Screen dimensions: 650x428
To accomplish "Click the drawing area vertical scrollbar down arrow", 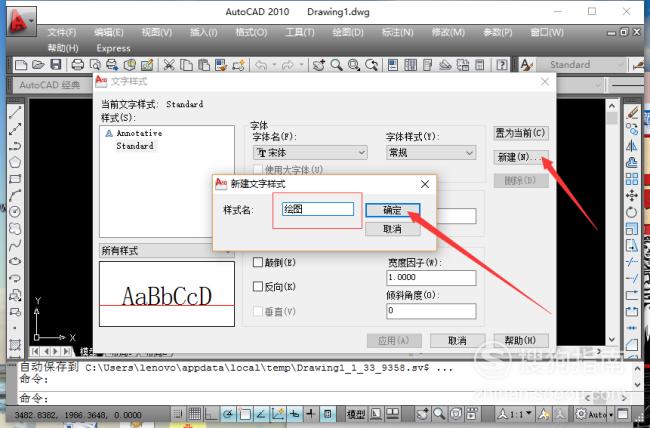I will tap(612, 339).
